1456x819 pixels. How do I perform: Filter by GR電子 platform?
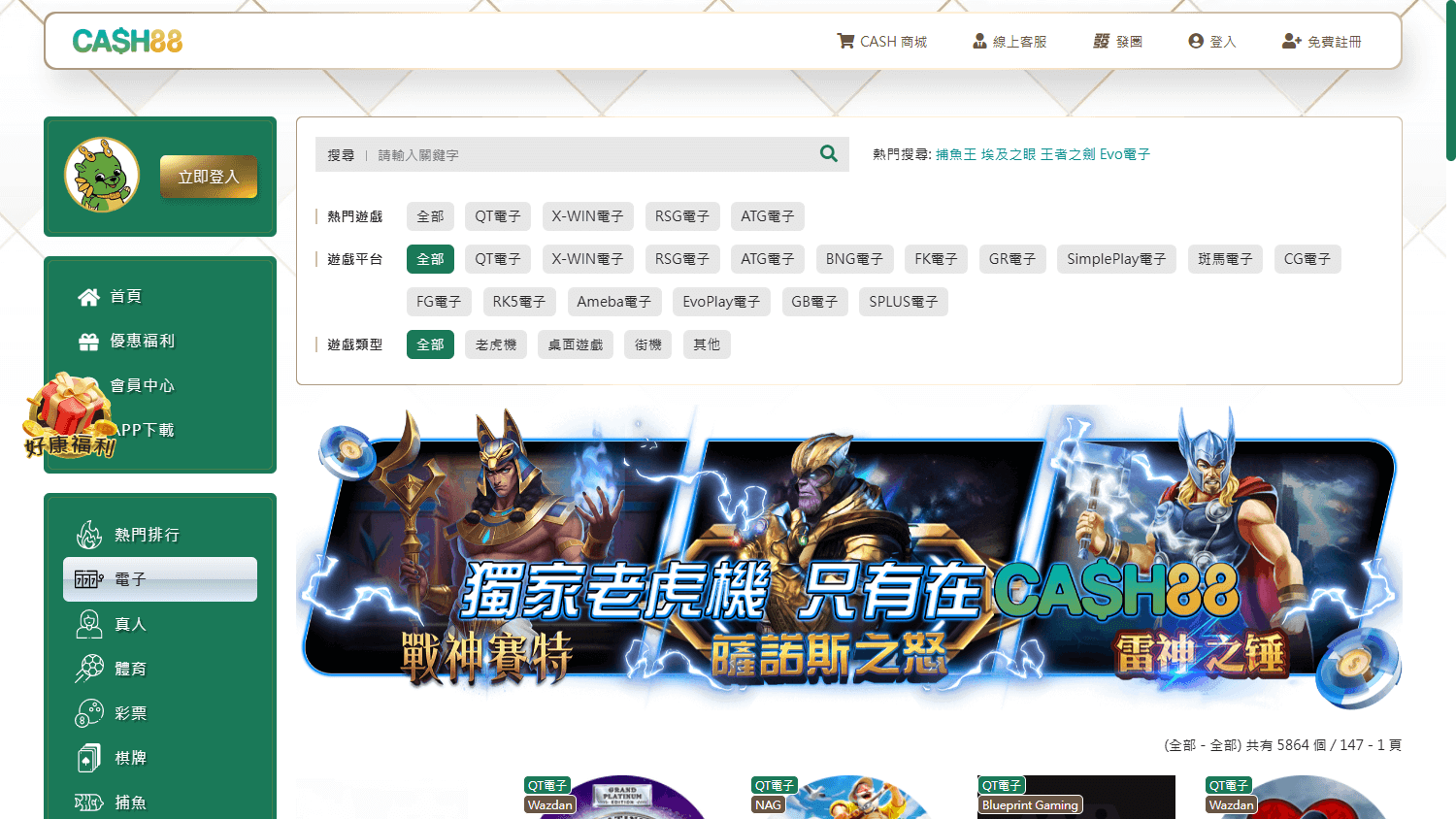(x=1012, y=259)
